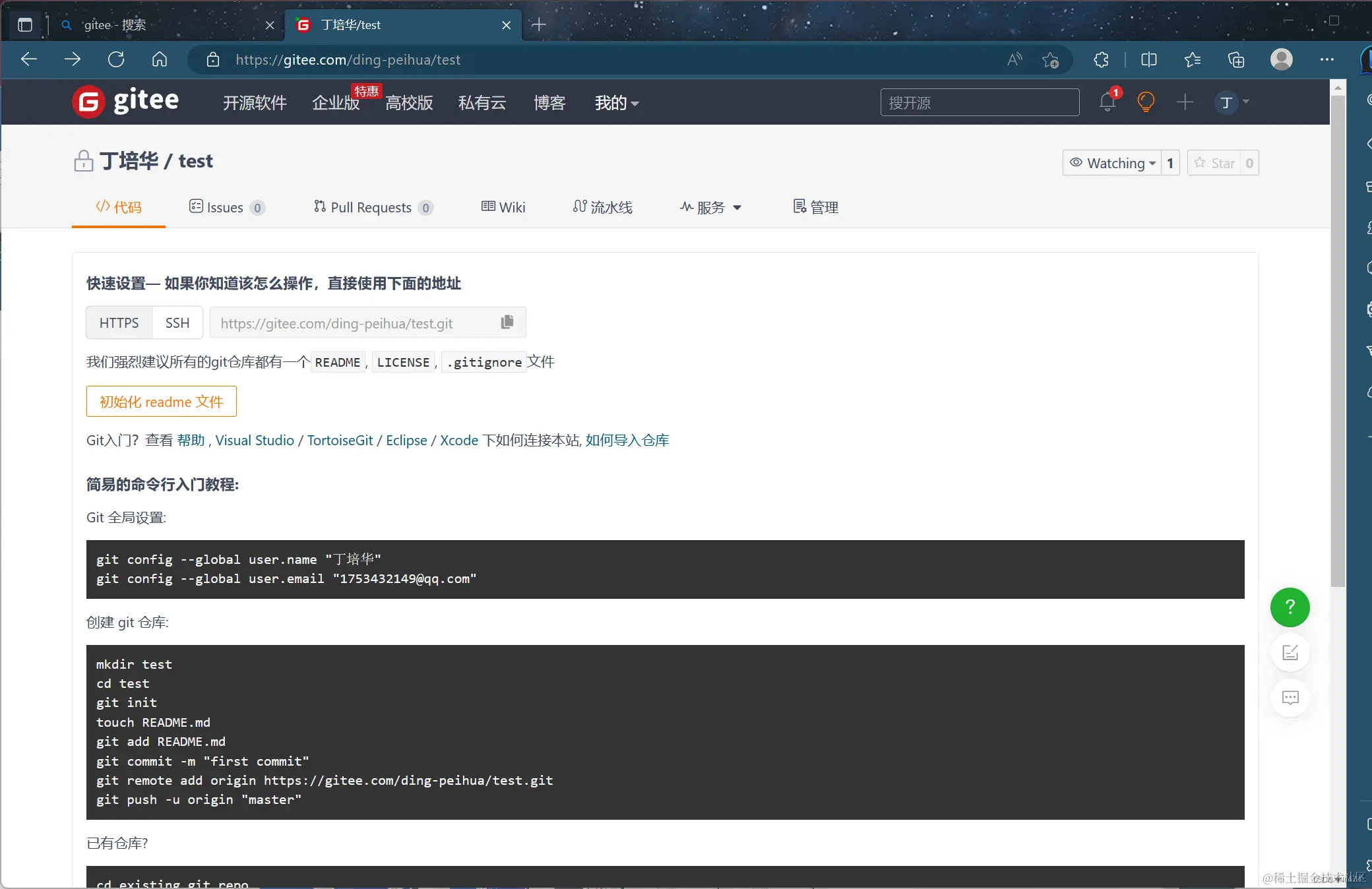Viewport: 1372px width, 889px height.
Task: Select HTTPS clone protocol
Action: tap(119, 322)
